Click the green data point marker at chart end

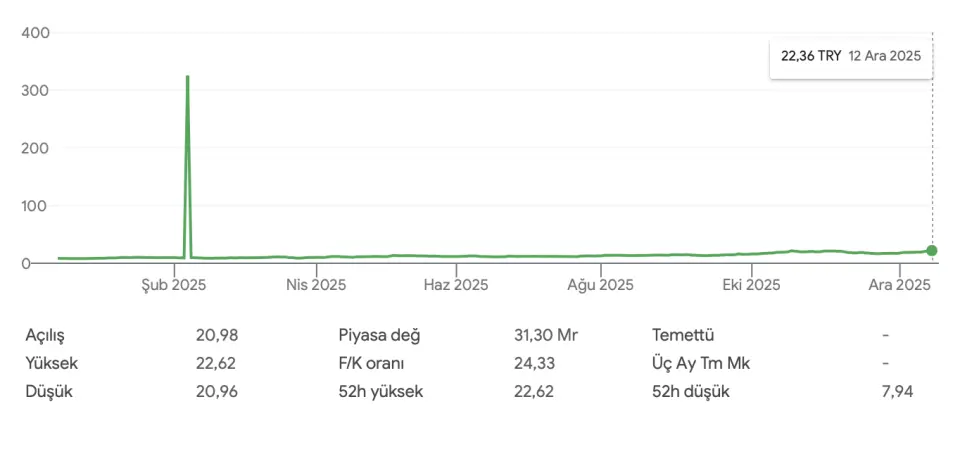(931, 251)
